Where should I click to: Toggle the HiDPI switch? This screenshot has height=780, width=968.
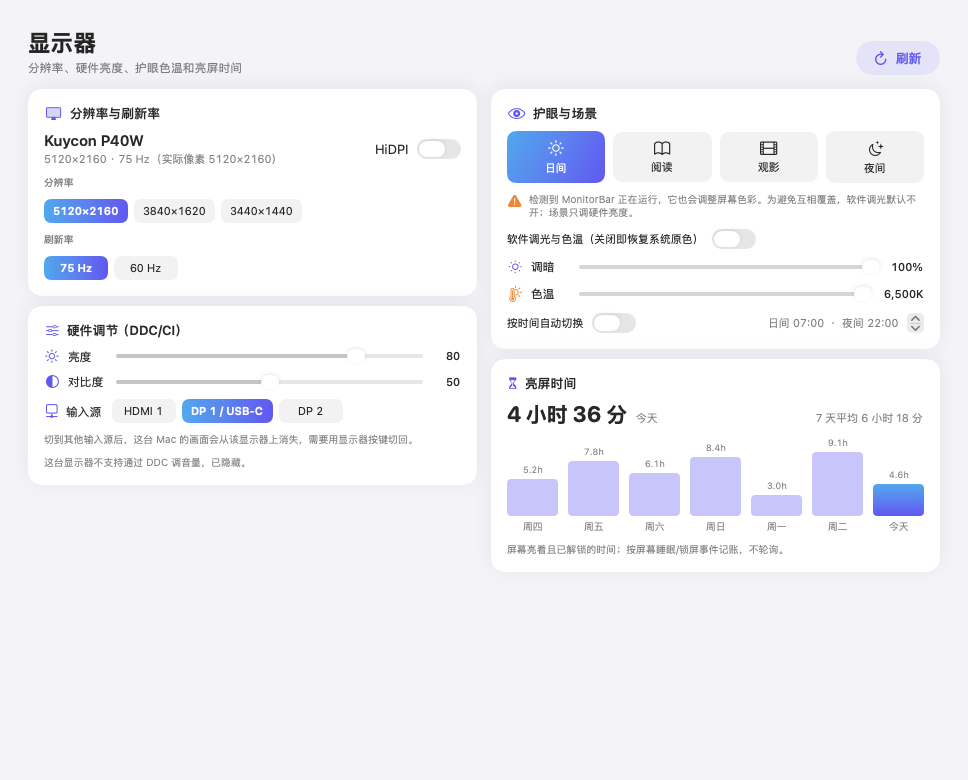439,149
